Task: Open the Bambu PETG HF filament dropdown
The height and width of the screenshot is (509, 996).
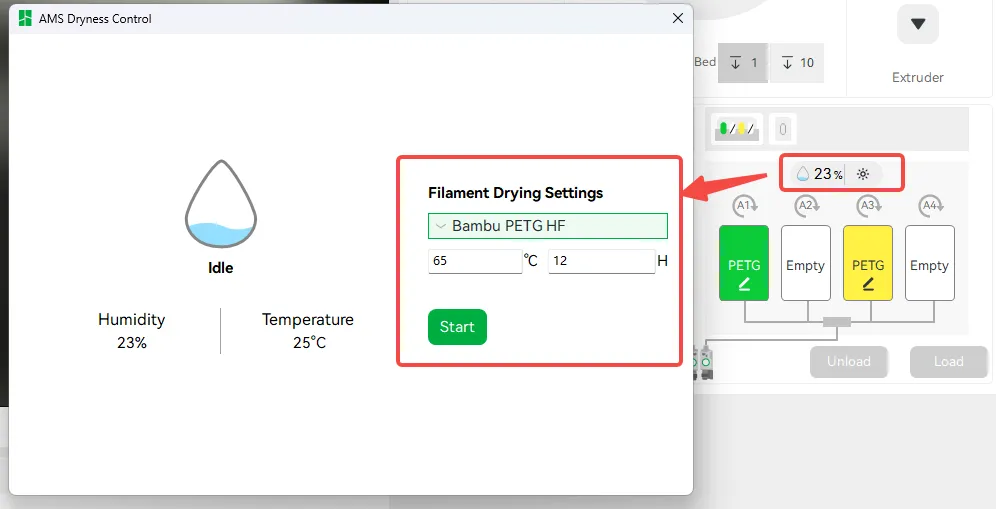Action: coord(548,226)
